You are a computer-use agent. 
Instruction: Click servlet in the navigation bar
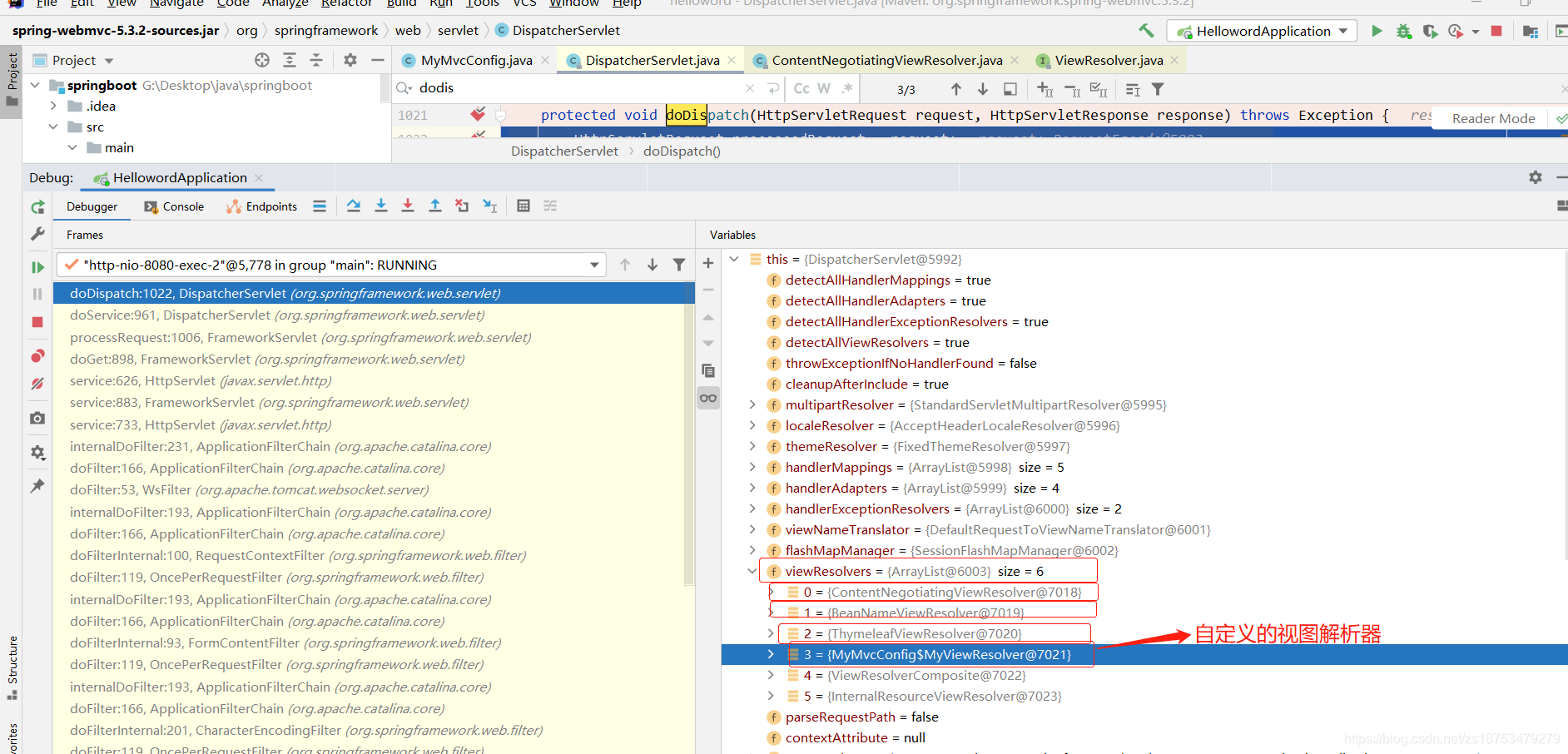[458, 30]
